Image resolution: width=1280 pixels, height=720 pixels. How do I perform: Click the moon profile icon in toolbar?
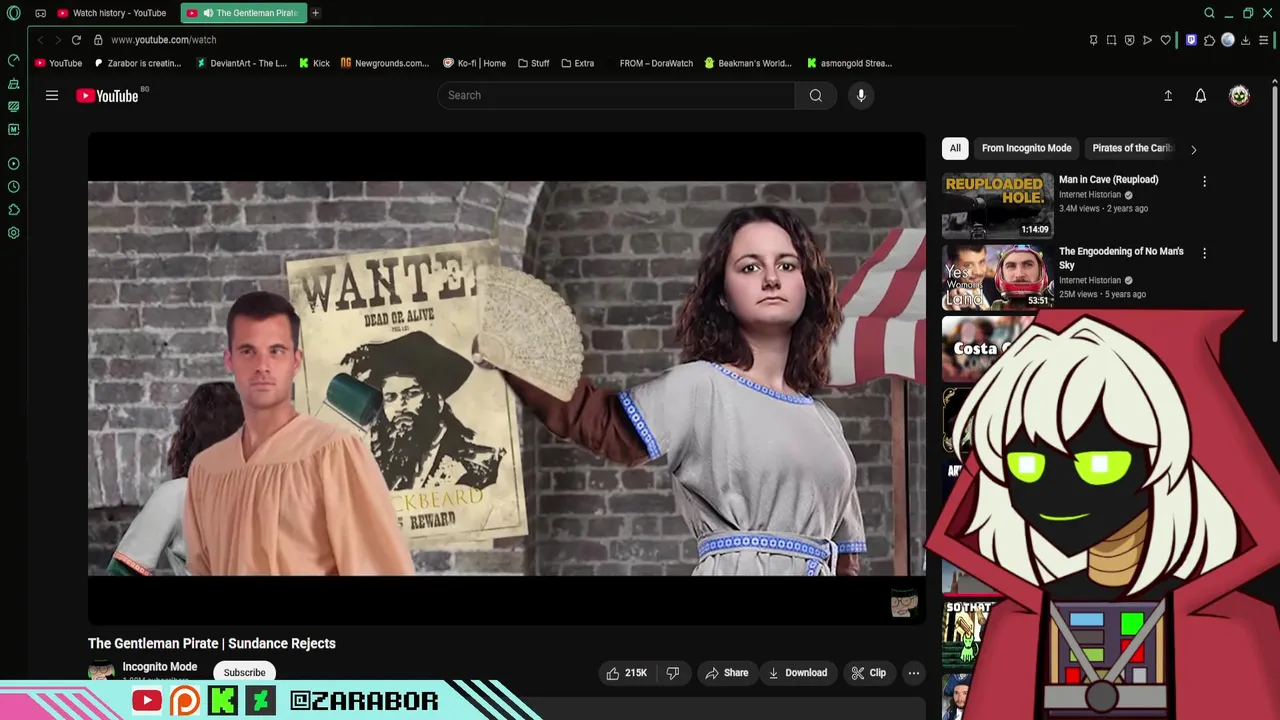pos(1228,40)
